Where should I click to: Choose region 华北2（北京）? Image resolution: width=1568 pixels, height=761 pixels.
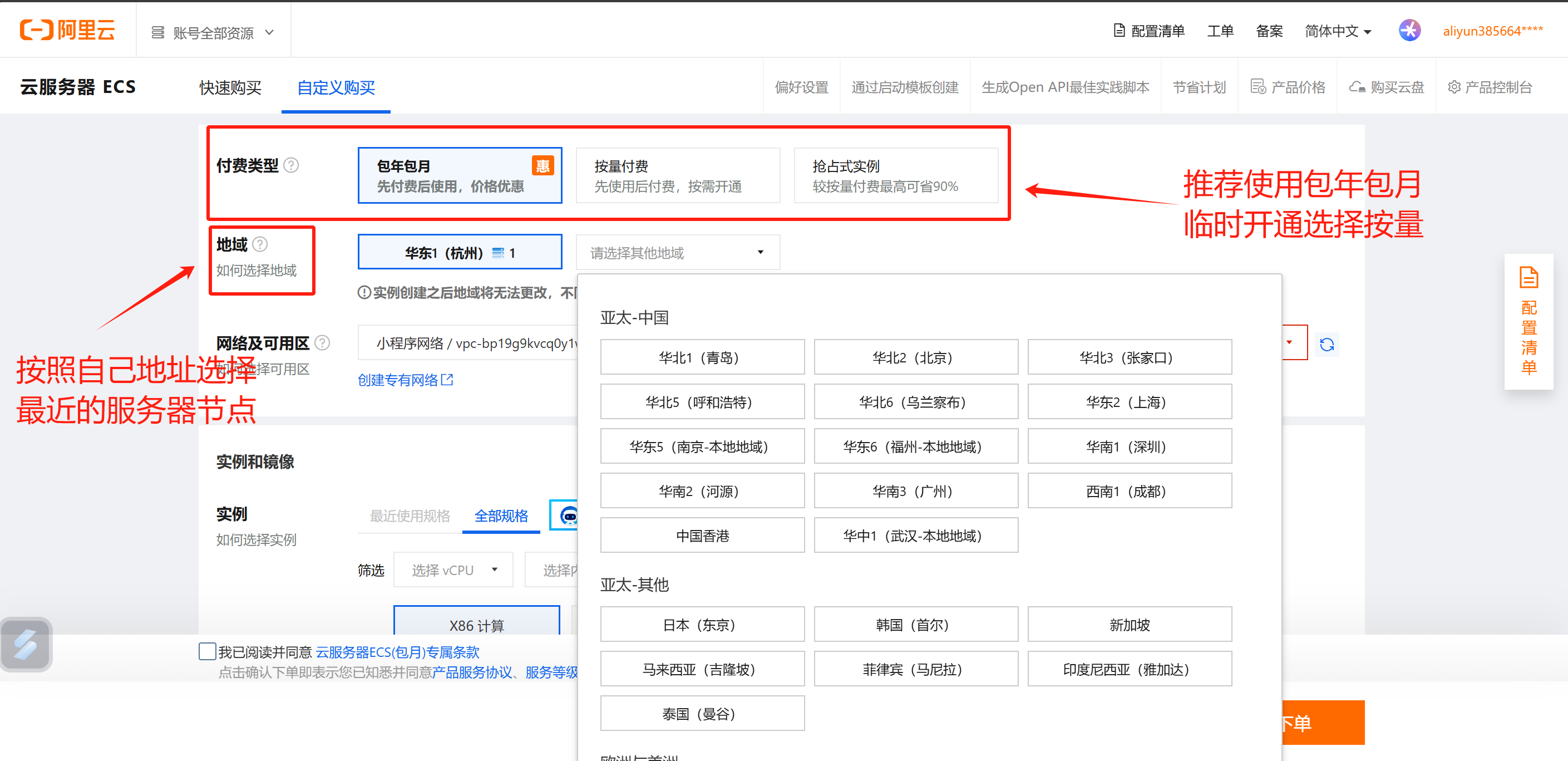(x=915, y=358)
